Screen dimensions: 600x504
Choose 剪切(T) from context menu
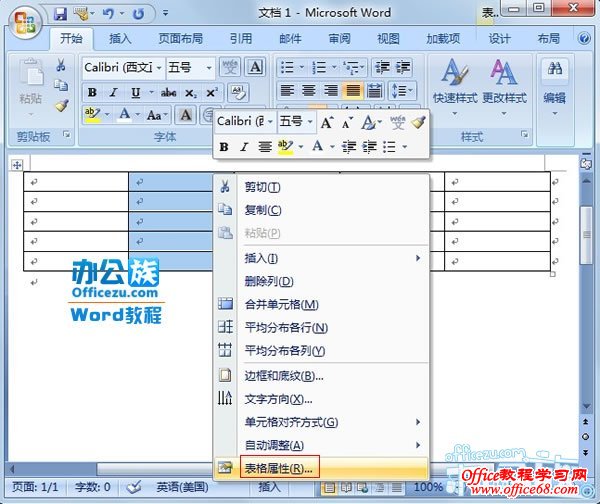[x=321, y=187]
